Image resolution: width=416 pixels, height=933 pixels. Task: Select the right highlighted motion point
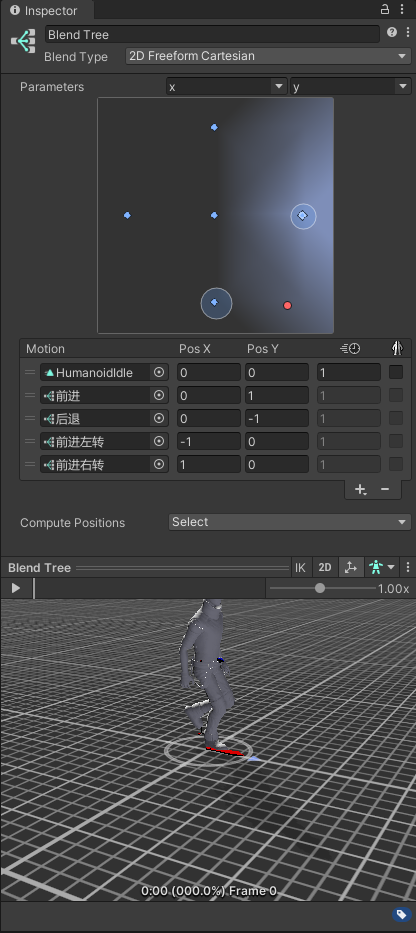click(303, 216)
